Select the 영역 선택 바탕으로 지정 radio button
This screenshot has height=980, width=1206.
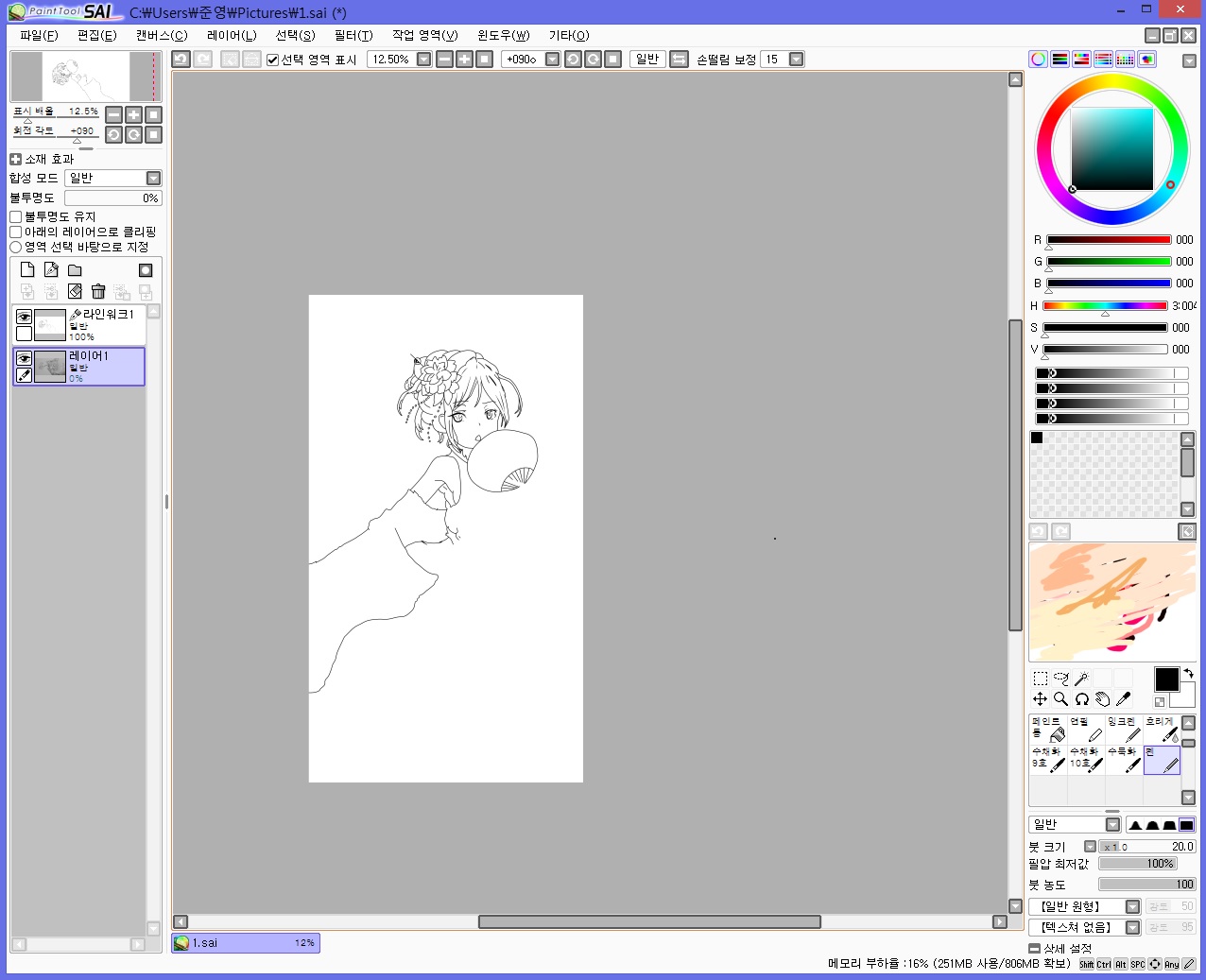coord(16,247)
